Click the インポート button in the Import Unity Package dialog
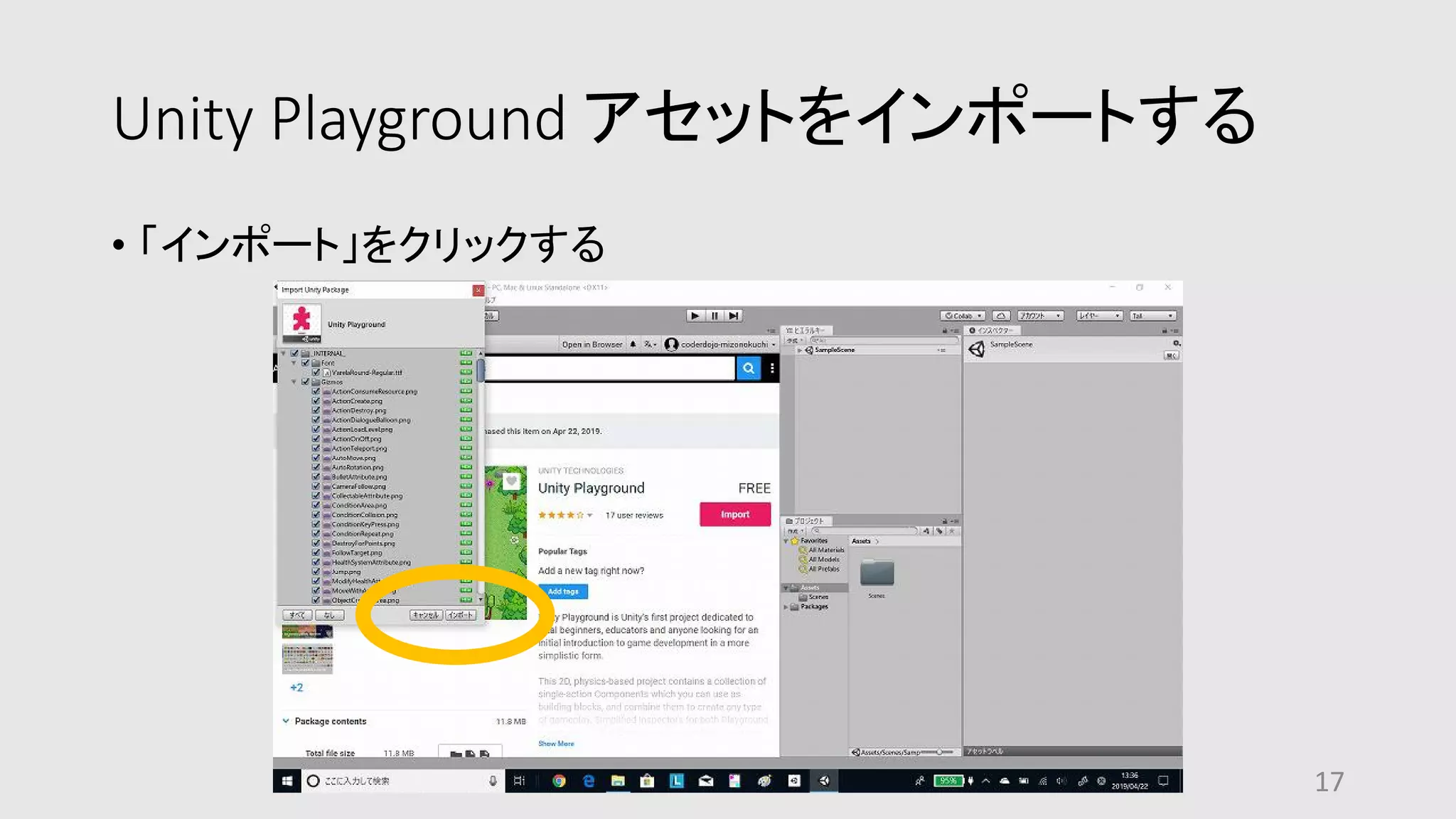Image resolution: width=1456 pixels, height=819 pixels. (x=461, y=615)
